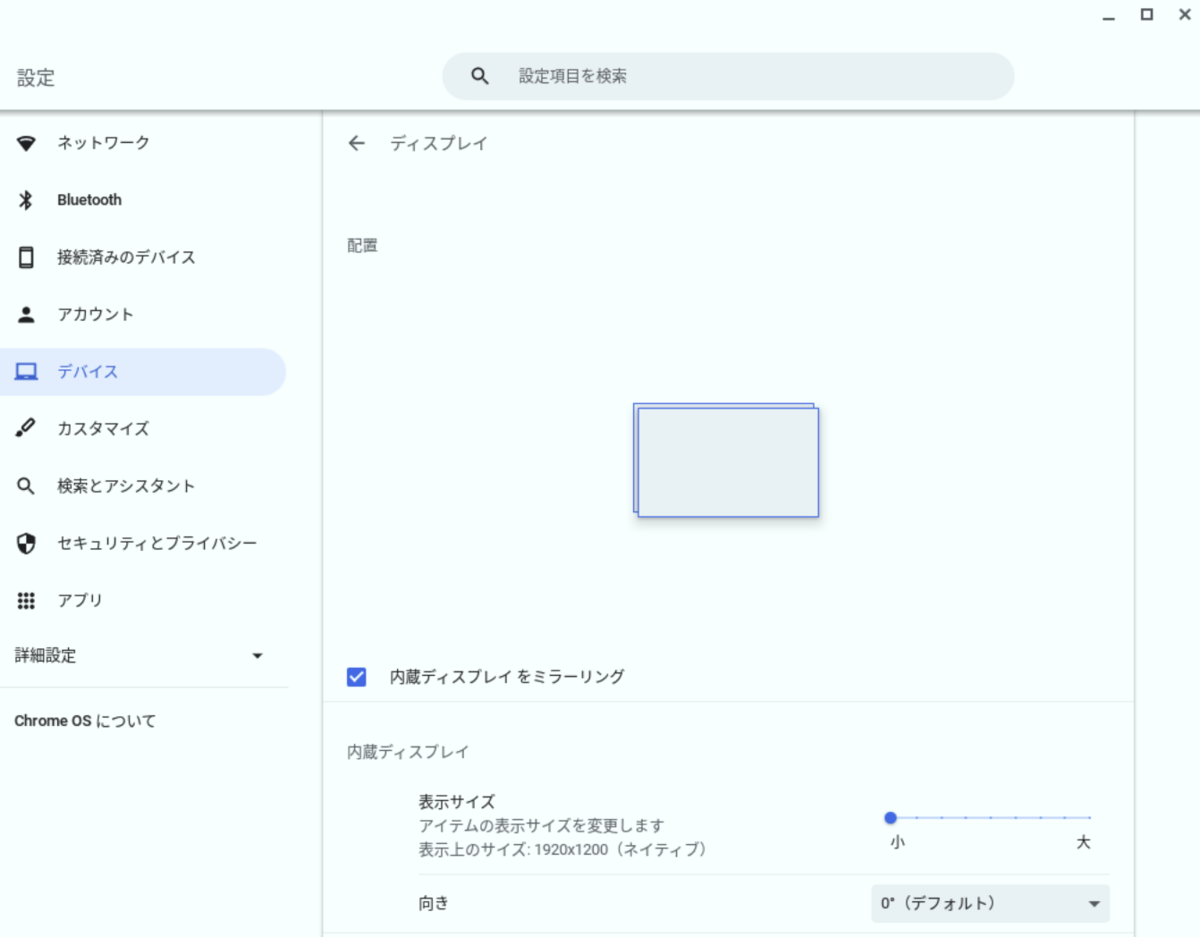Image resolution: width=1200 pixels, height=937 pixels.
Task: Click the セキュリティとプライバシー shield icon
Action: [26, 542]
